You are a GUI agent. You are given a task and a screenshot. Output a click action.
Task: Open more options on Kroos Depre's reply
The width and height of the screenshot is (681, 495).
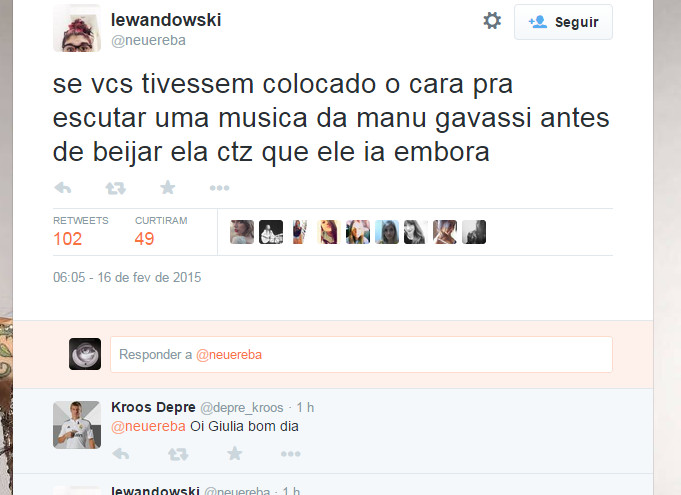(291, 454)
